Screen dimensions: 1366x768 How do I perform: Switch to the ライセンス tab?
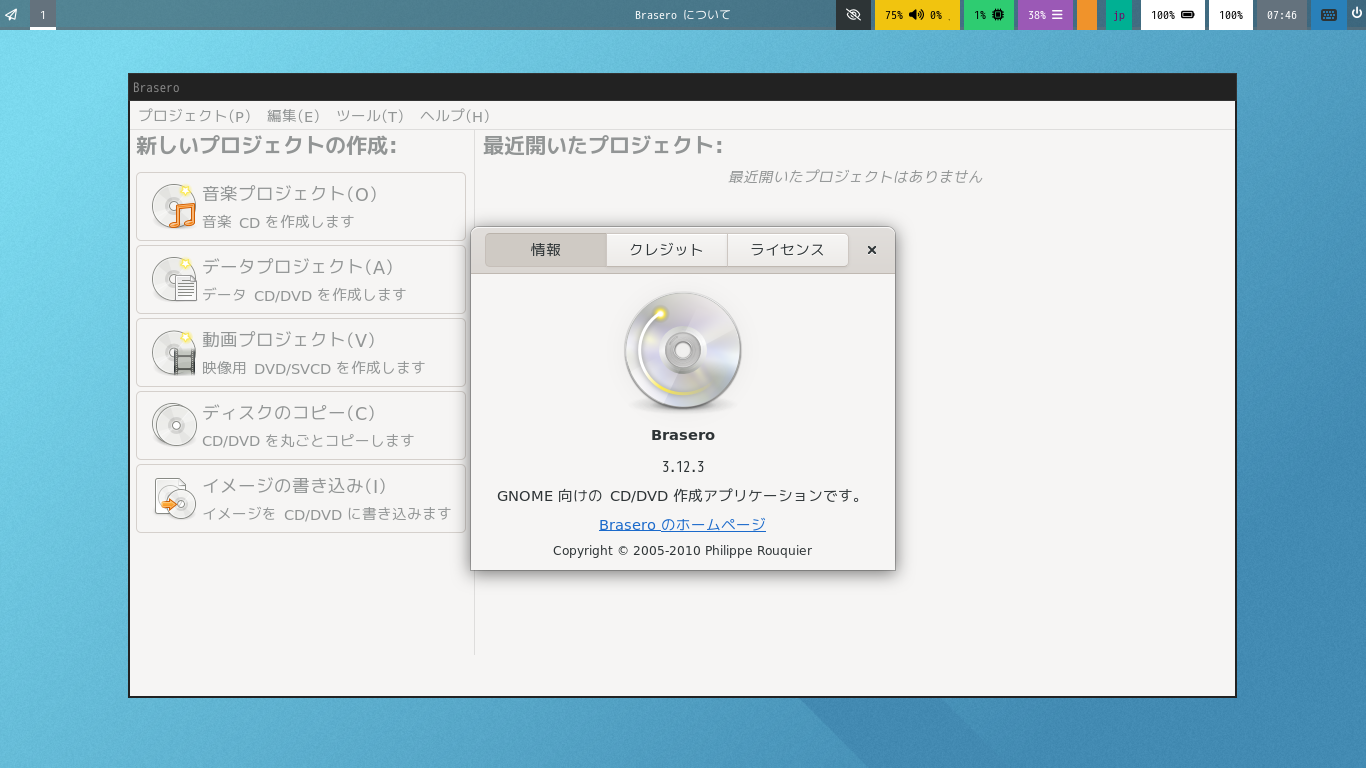click(x=788, y=250)
